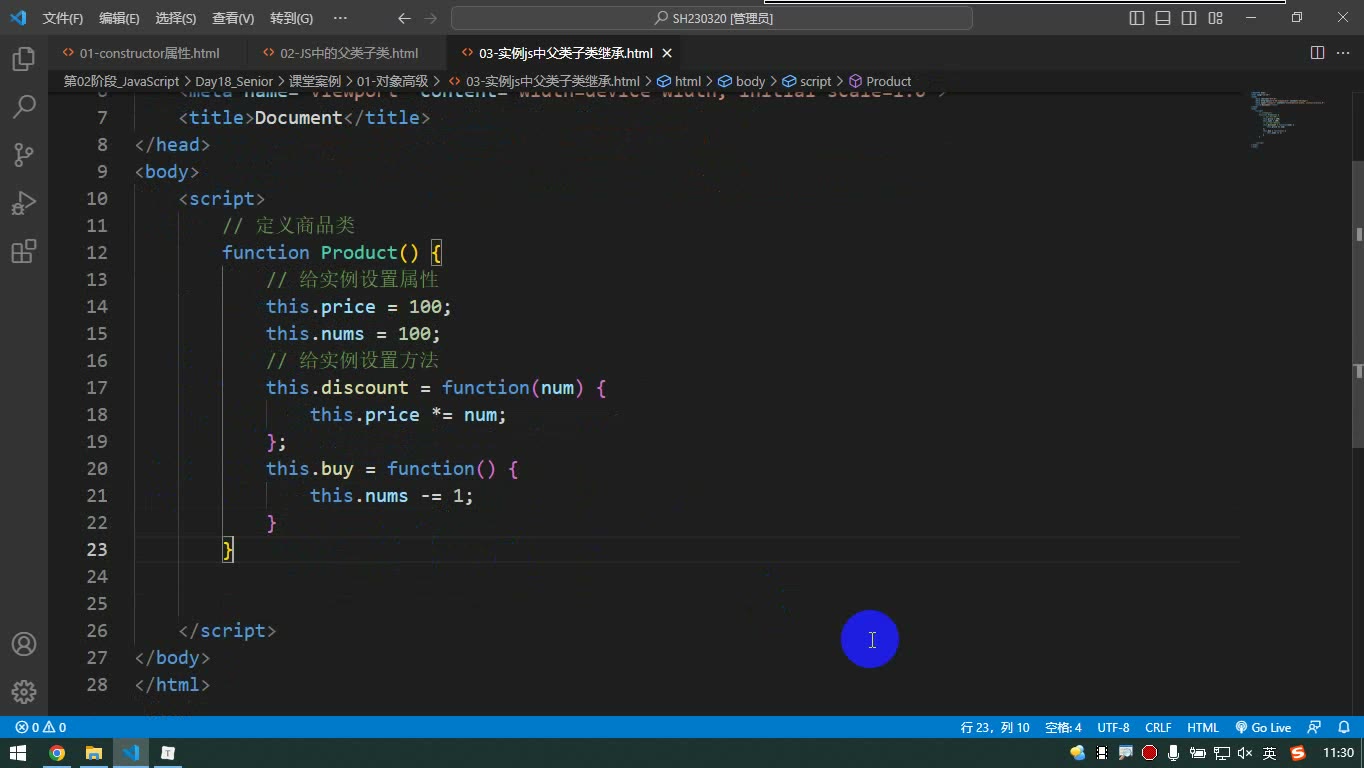This screenshot has height=768, width=1364.
Task: Open the errors and warnings problems indicator
Action: click(x=41, y=727)
